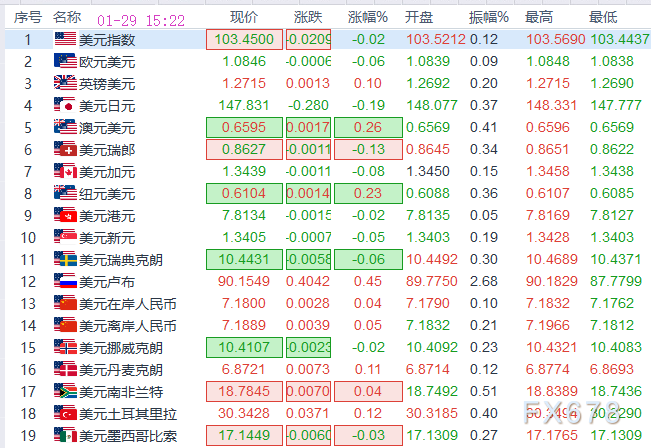This screenshot has width=651, height=448.
Task: Select the 美元日元 row name
Action: [x=107, y=106]
